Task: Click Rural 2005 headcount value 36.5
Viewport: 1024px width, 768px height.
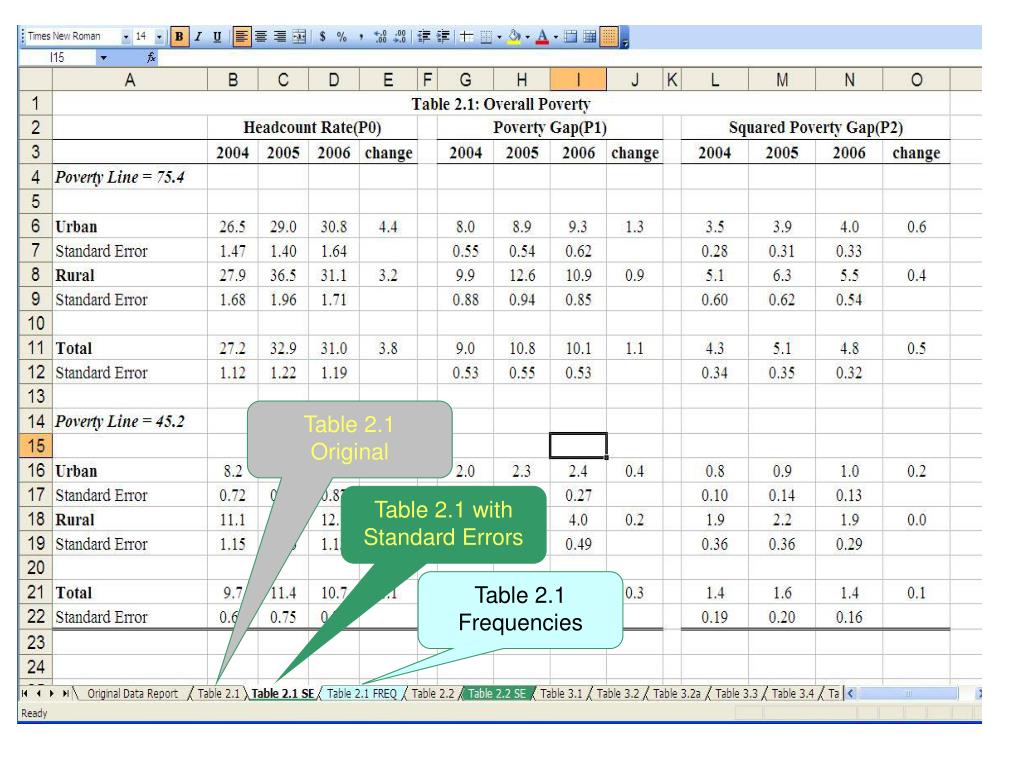Action: click(x=283, y=275)
